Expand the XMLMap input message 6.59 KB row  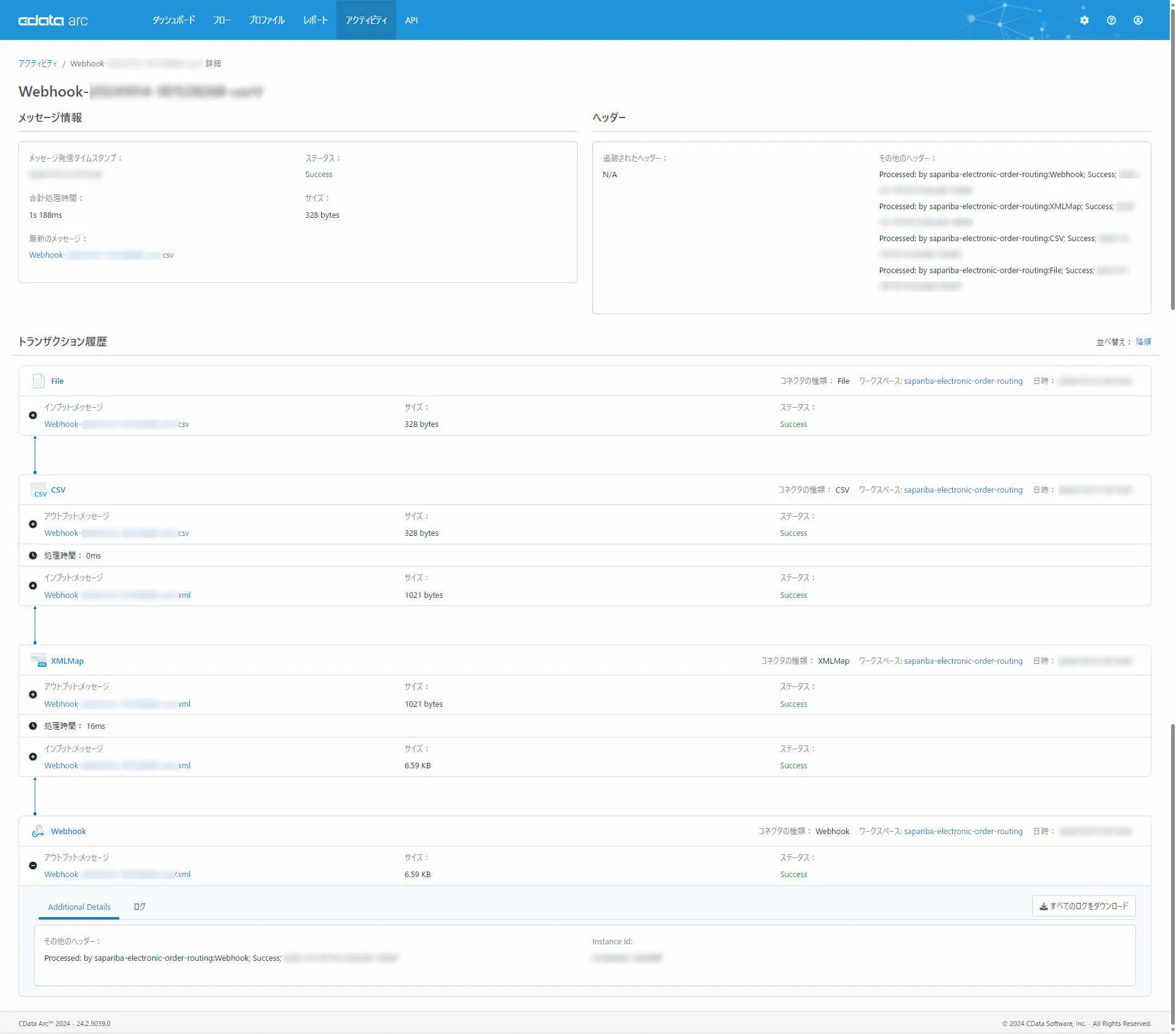(x=33, y=757)
